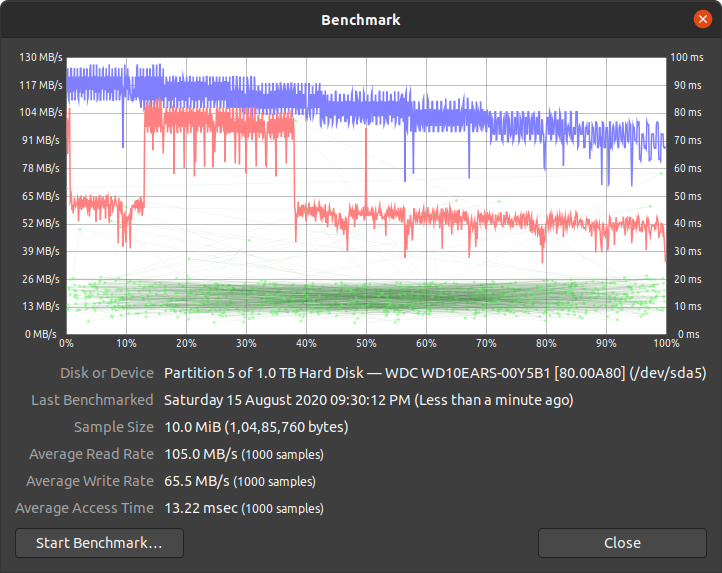Click the 52 MB/s axis label

[41, 223]
